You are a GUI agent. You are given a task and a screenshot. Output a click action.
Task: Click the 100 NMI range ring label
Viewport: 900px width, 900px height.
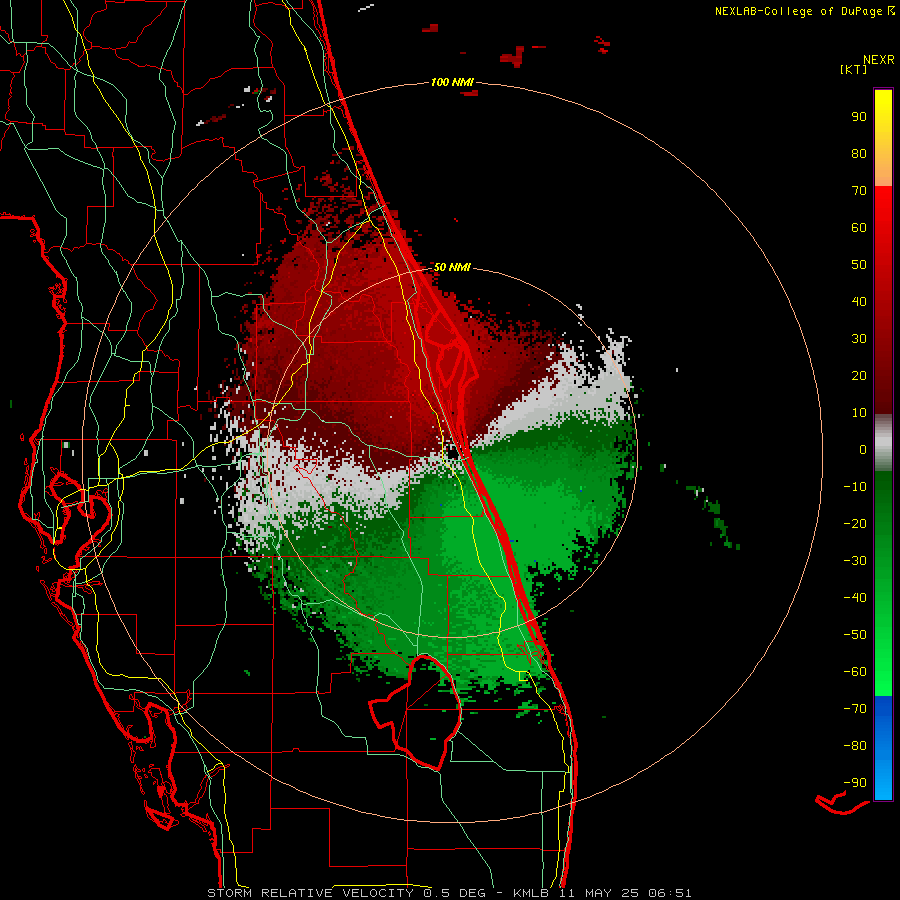pos(452,82)
